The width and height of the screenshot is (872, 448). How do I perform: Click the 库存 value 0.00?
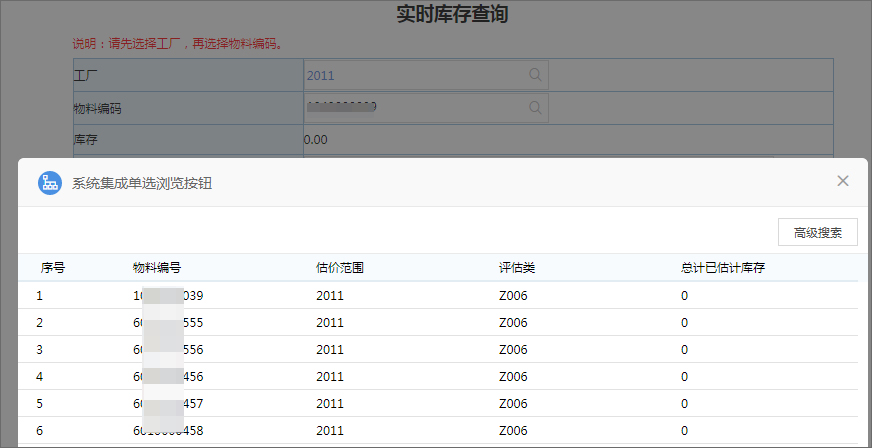tap(316, 140)
